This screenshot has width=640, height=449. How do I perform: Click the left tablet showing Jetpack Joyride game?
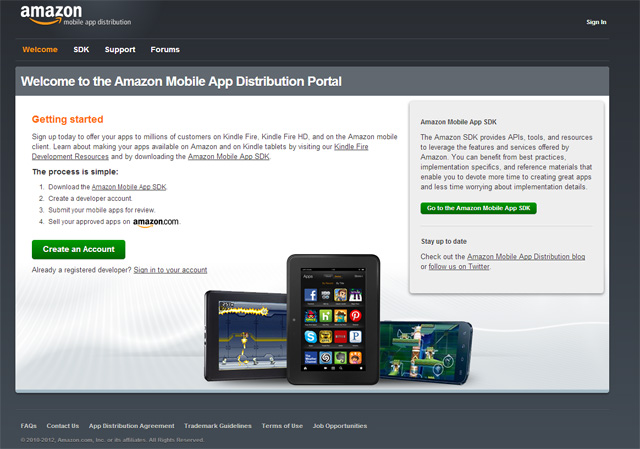point(245,336)
